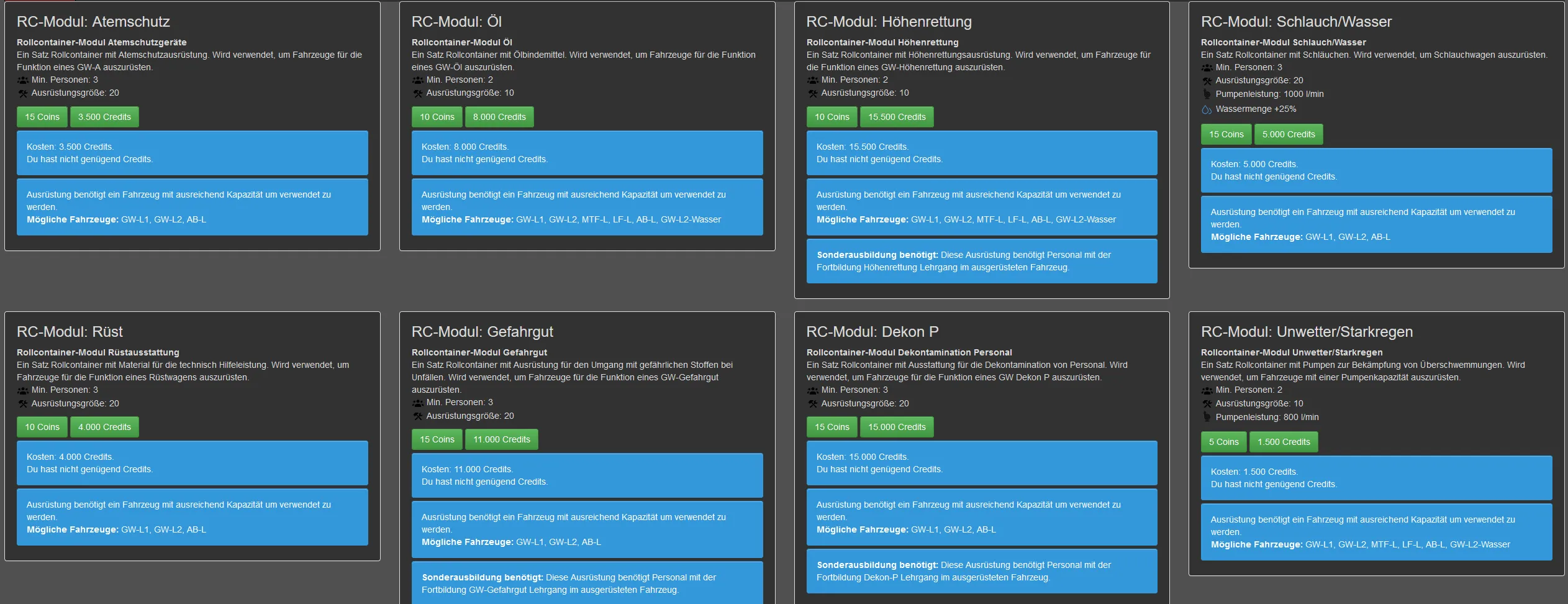Viewport: 1568px width, 604px height.
Task: Buy the Schlauch/Wasser module for 5.000 Credits
Action: click(x=1288, y=134)
